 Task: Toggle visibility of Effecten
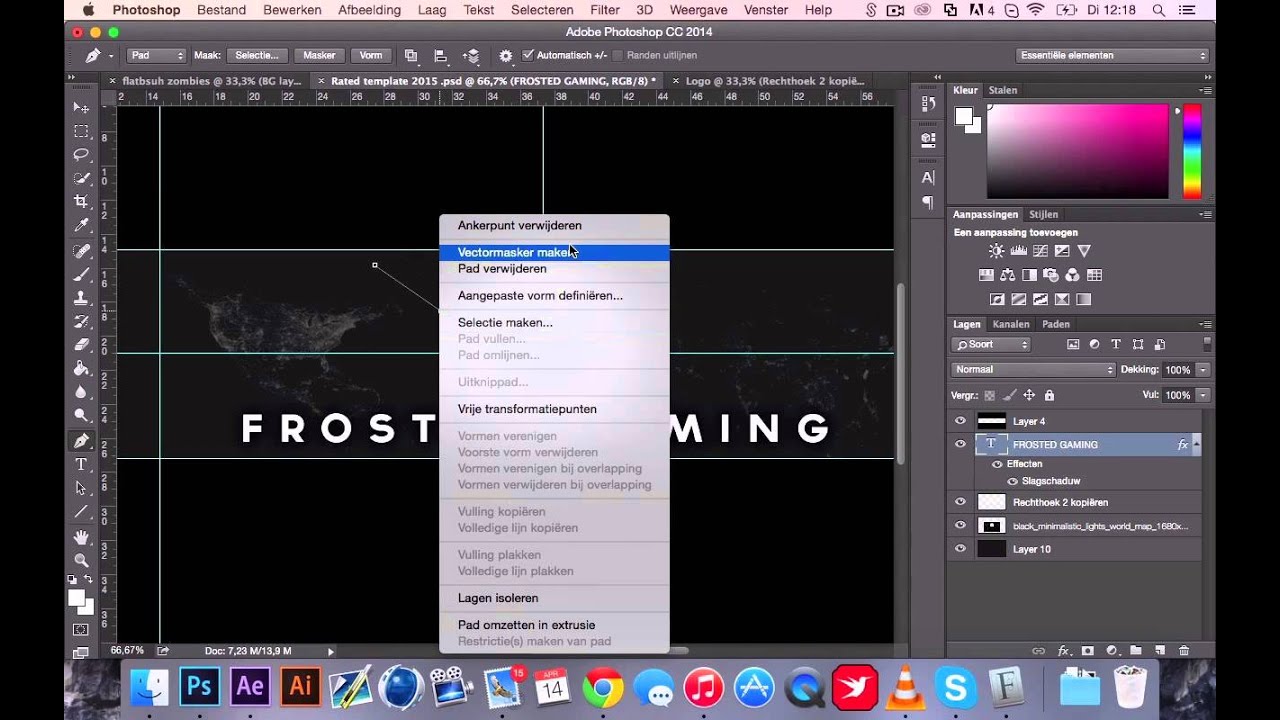click(x=997, y=464)
